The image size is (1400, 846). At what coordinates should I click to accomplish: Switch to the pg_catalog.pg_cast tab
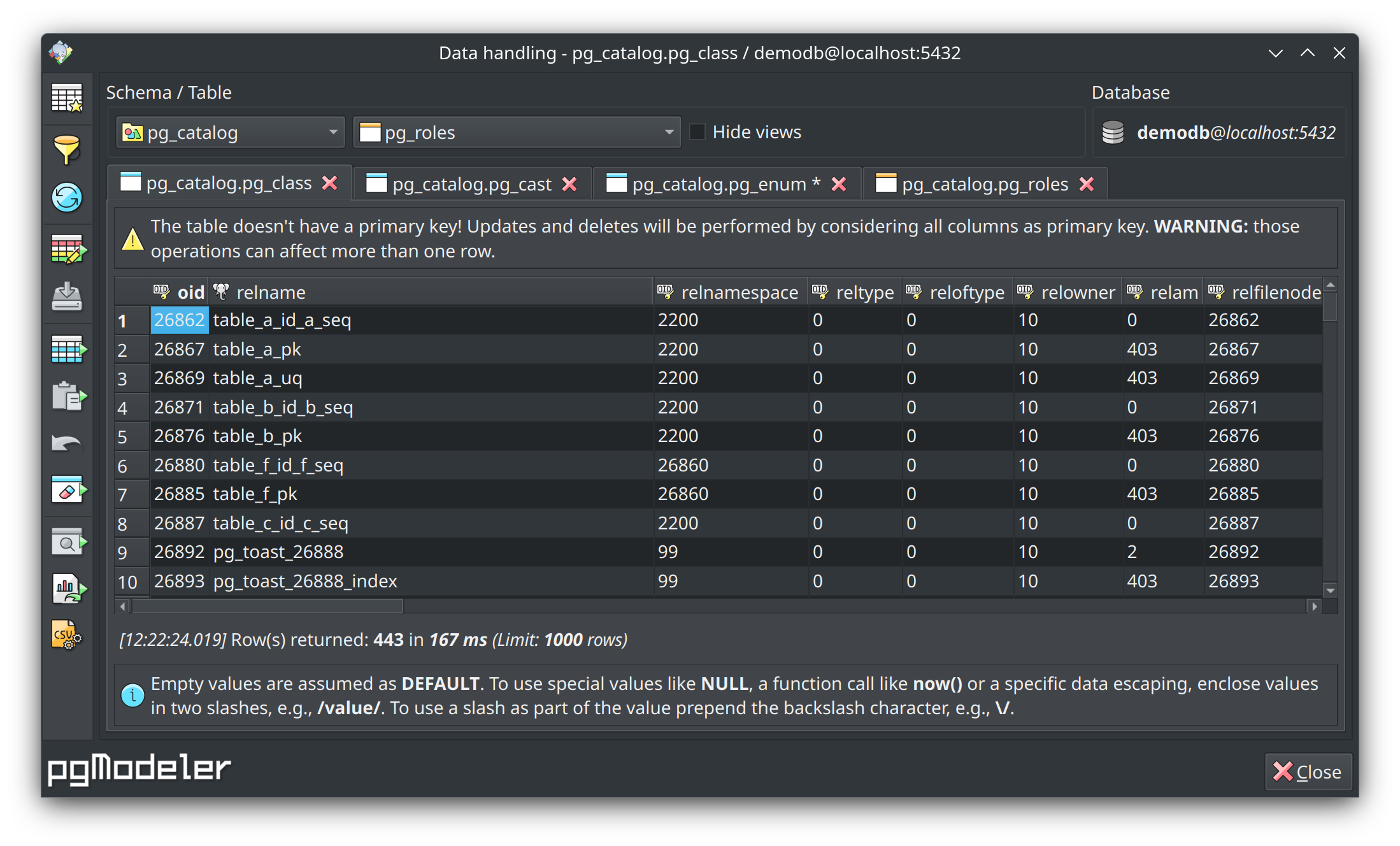pyautogui.click(x=471, y=183)
